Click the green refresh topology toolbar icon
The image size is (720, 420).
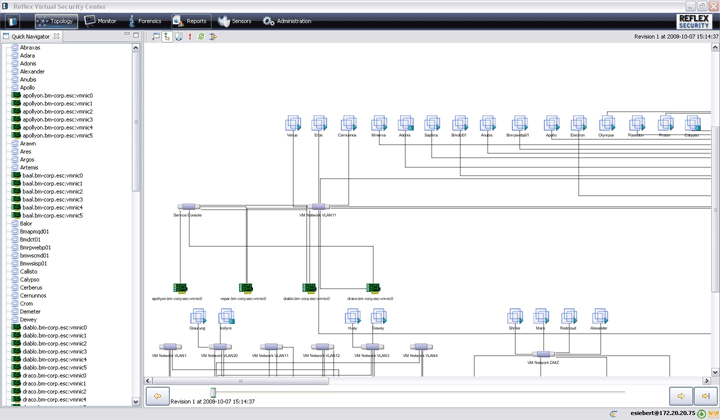(201, 36)
